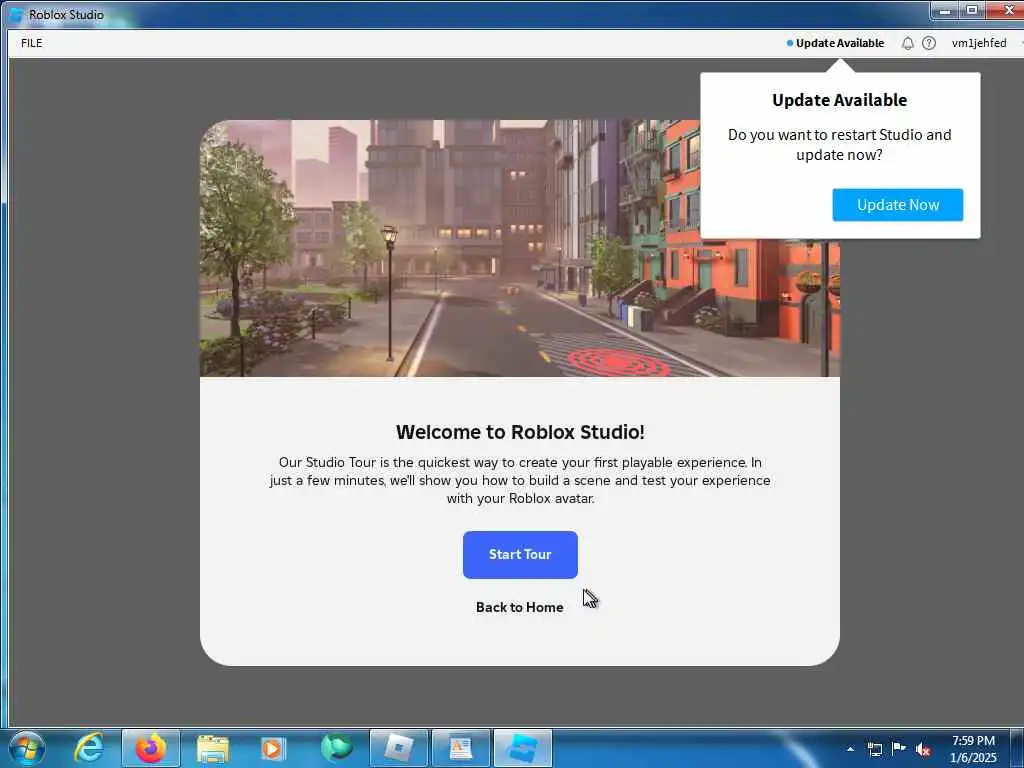Open the vm1jehfed account menu

979,43
